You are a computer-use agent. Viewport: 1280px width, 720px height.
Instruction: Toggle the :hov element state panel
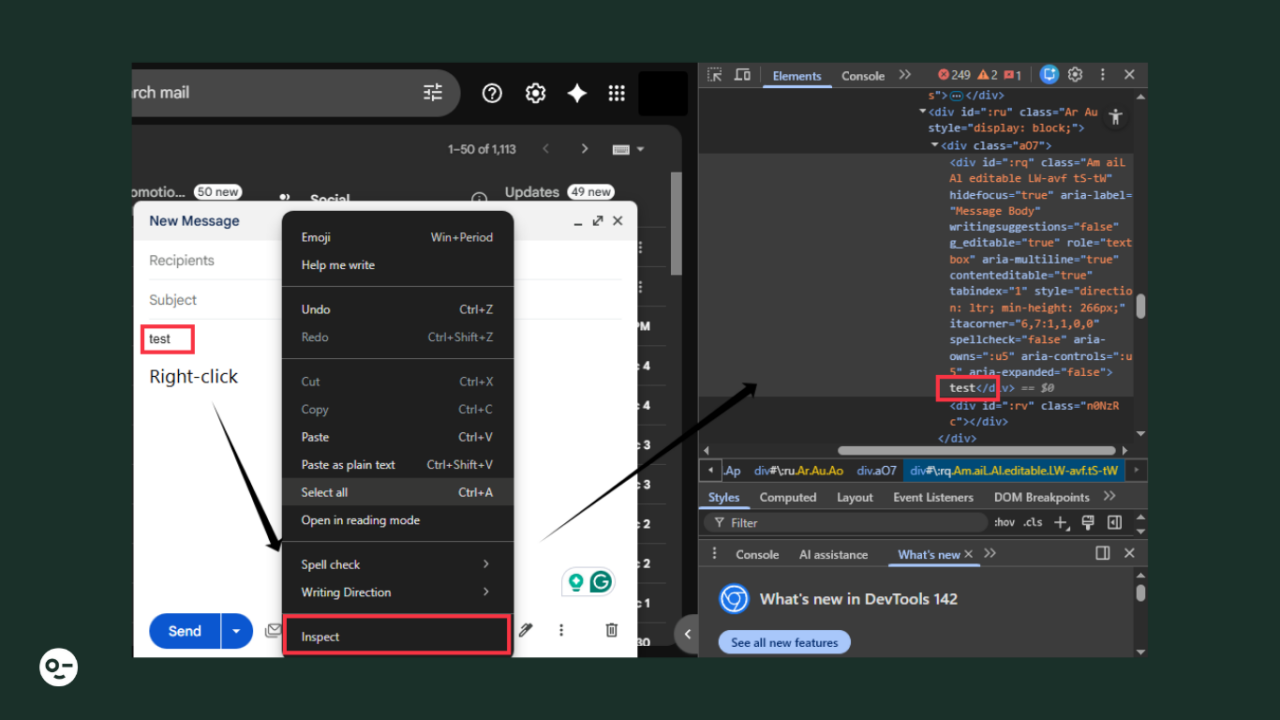(1004, 523)
